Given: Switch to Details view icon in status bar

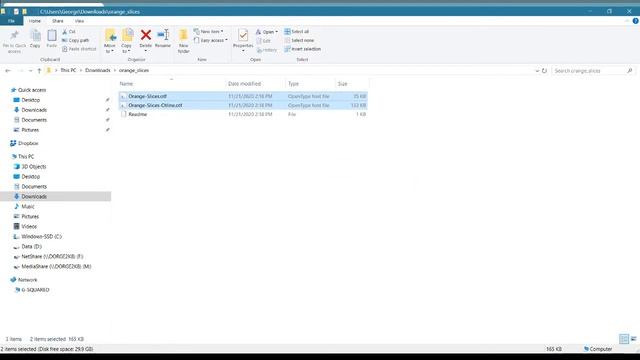Looking at the screenshot, I should tap(624, 339).
